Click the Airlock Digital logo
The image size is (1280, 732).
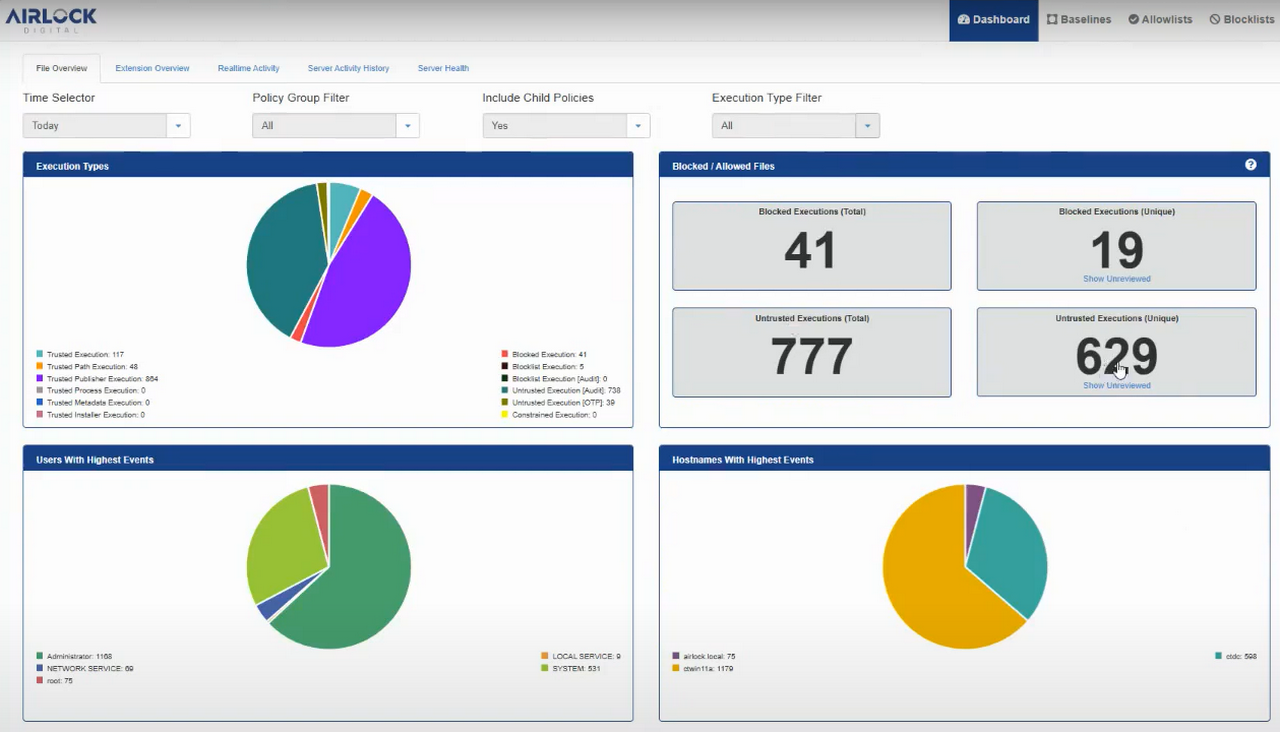click(x=51, y=18)
